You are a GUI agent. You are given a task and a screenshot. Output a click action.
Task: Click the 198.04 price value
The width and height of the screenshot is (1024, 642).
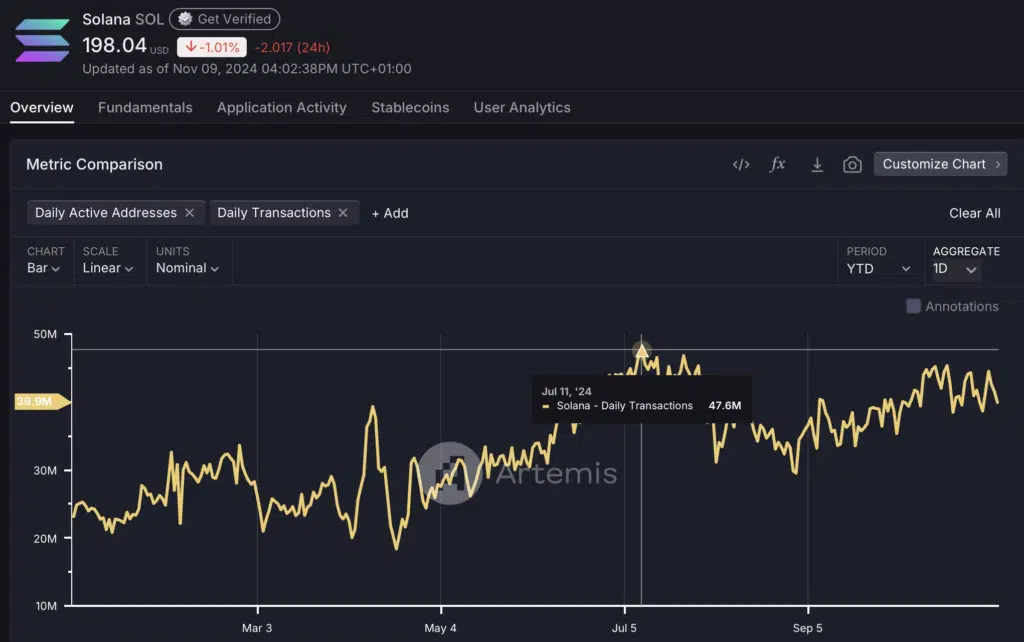(x=114, y=46)
